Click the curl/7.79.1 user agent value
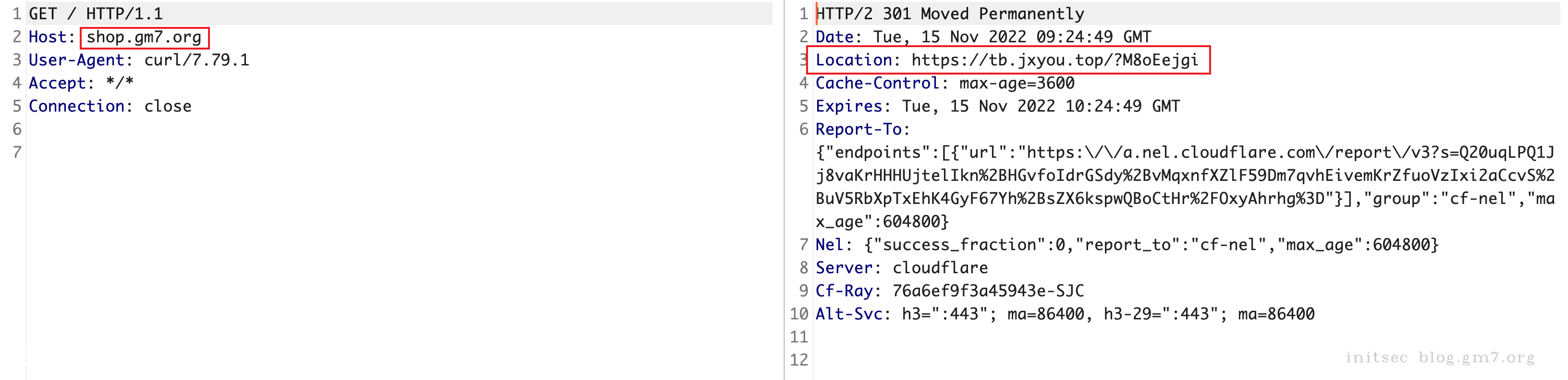1568x380 pixels. pyautogui.click(x=196, y=60)
